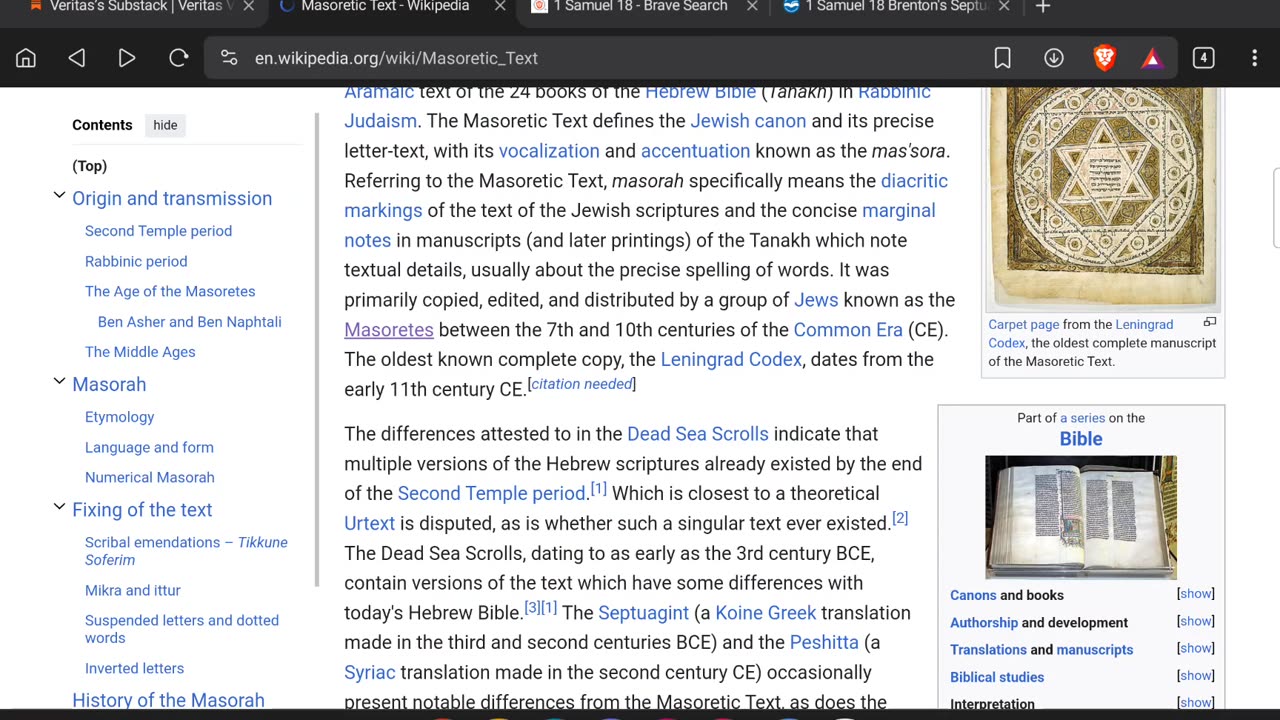Image resolution: width=1280 pixels, height=720 pixels.
Task: Go to Language and form section
Action: pos(149,447)
